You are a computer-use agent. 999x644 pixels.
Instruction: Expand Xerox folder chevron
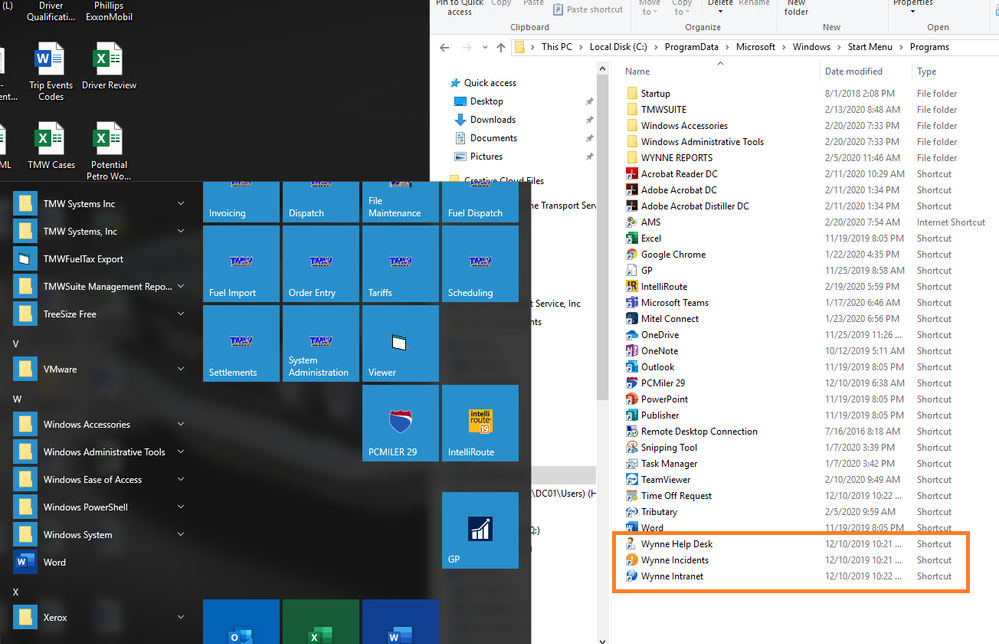click(180, 617)
